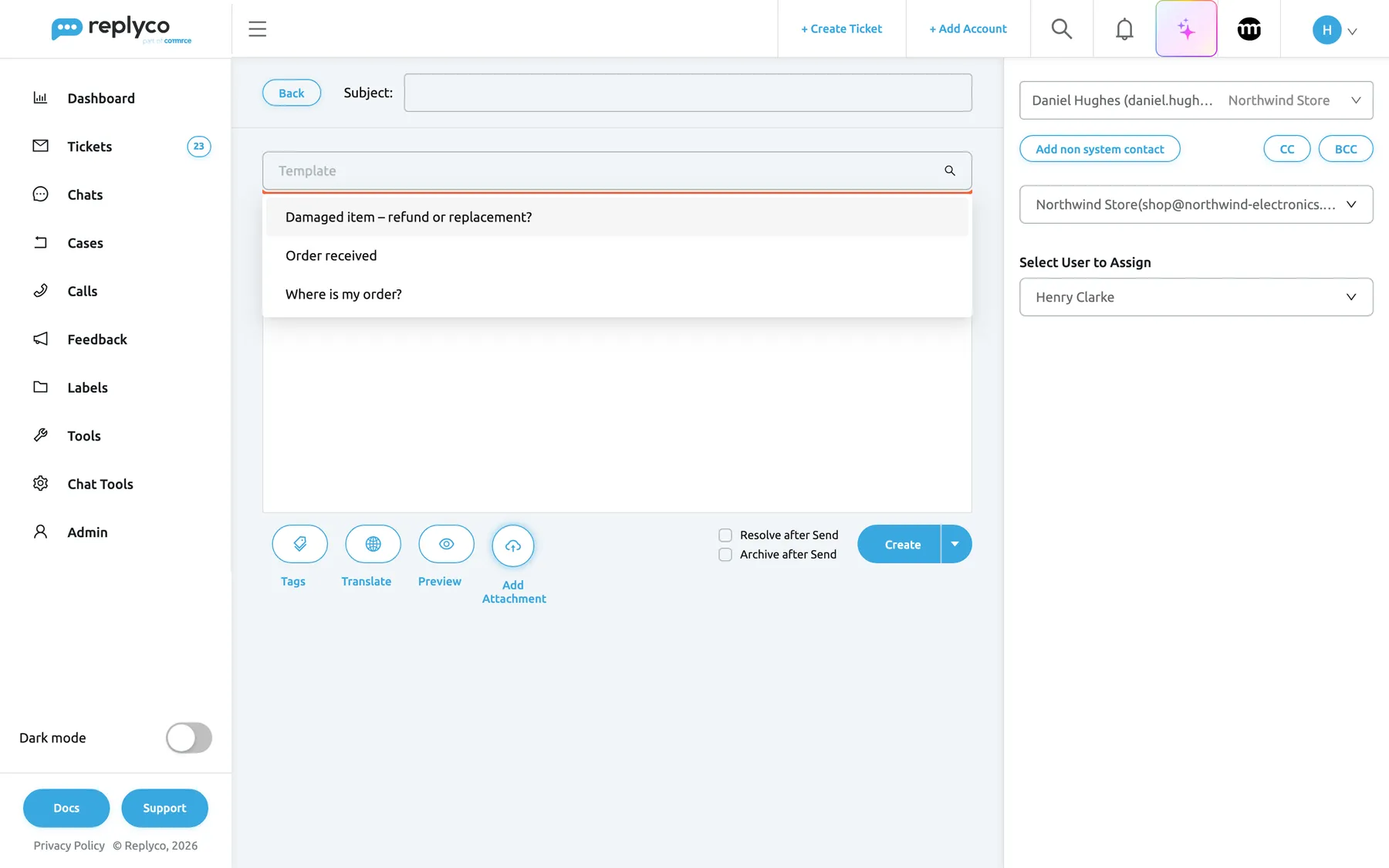Click the black round m logo icon
This screenshot has height=868, width=1389.
(1249, 29)
